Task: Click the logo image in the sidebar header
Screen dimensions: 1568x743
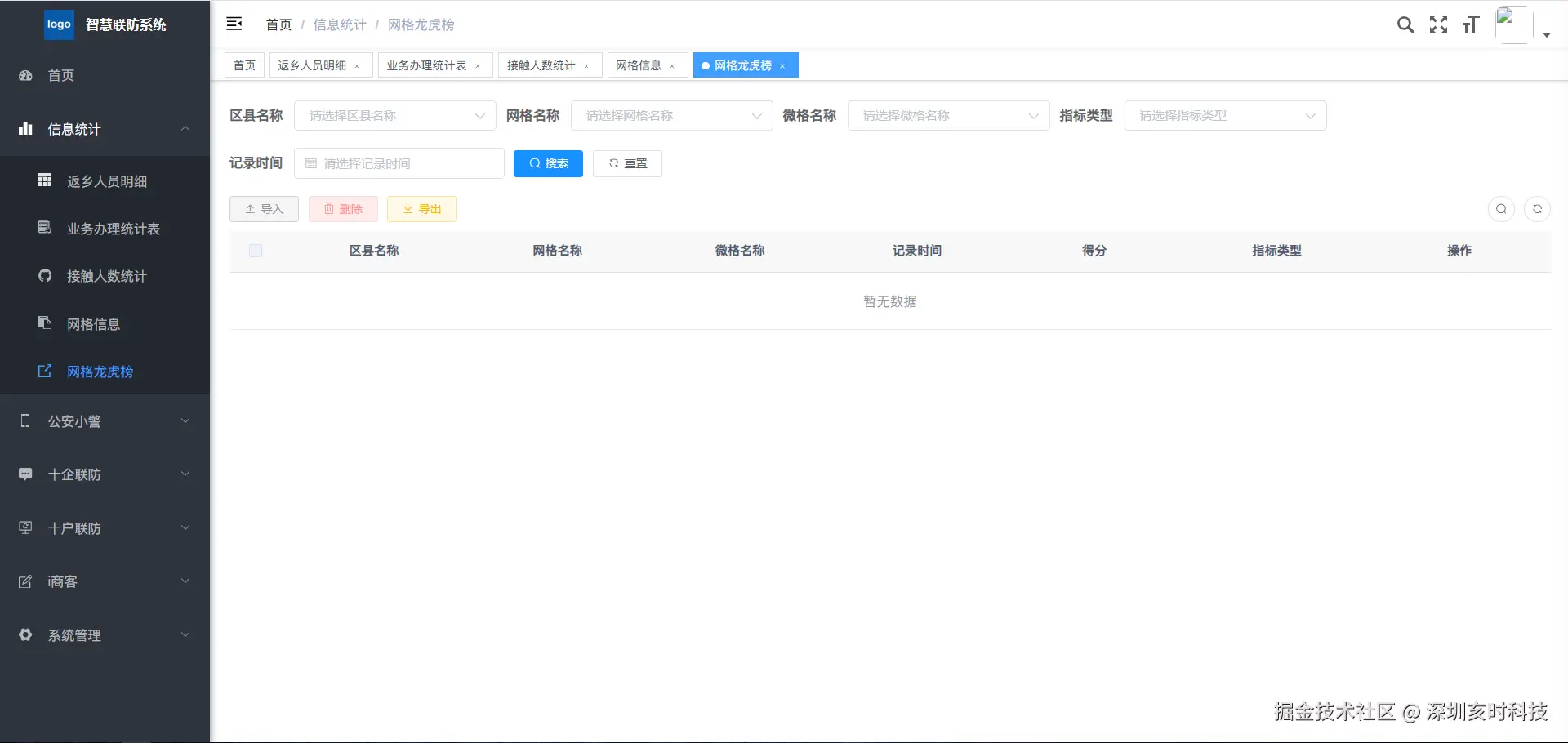Action: 59,24
